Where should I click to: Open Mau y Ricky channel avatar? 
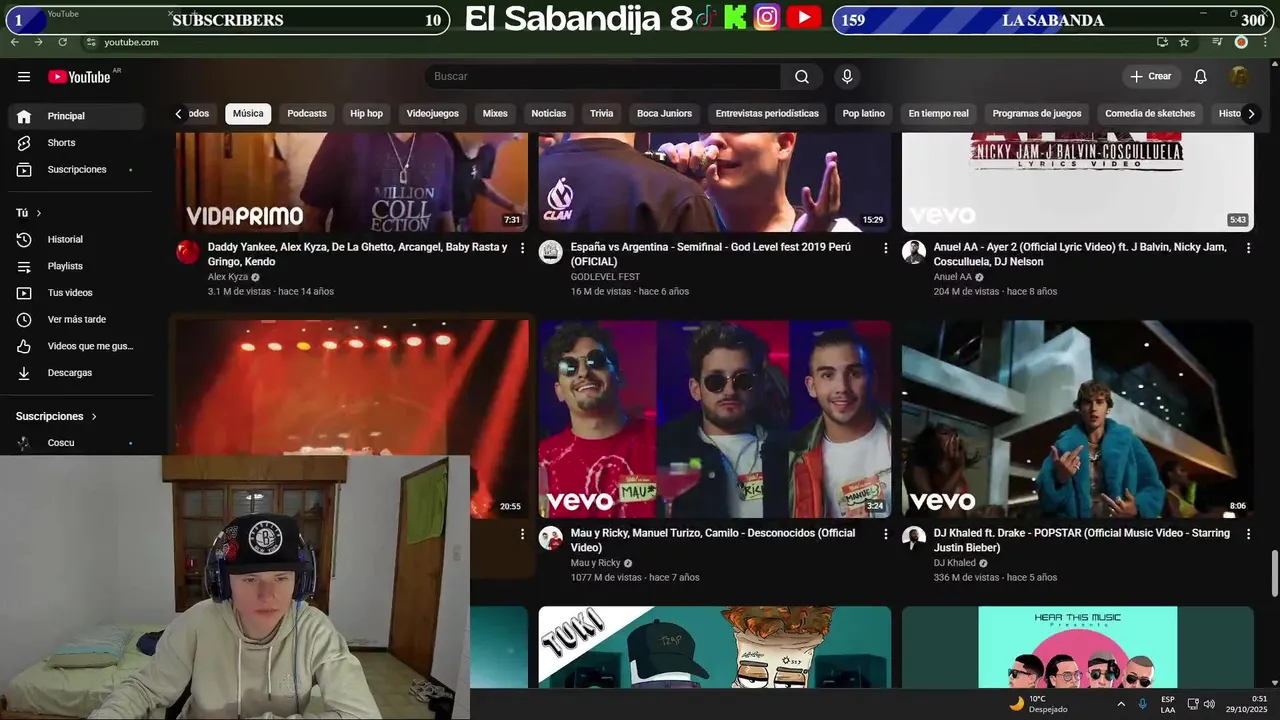551,538
